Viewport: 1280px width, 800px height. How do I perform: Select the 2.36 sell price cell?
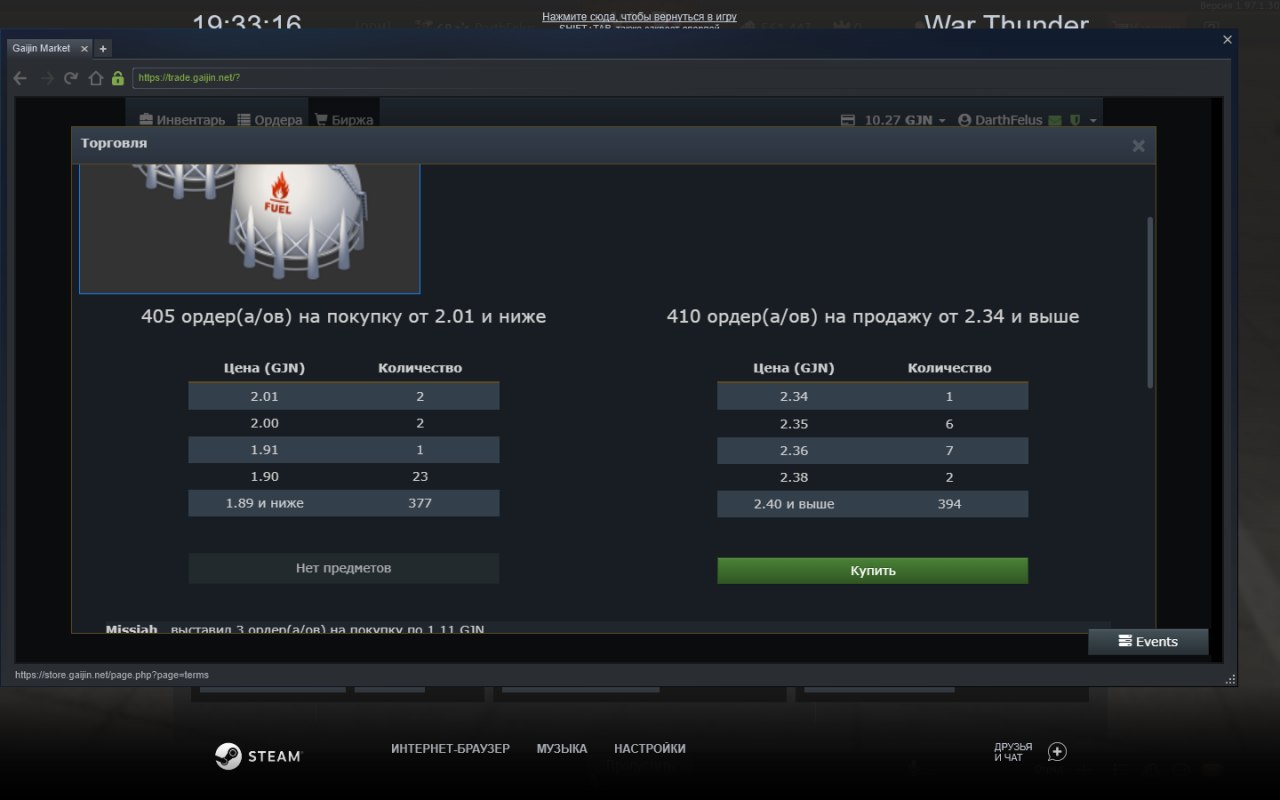point(794,450)
